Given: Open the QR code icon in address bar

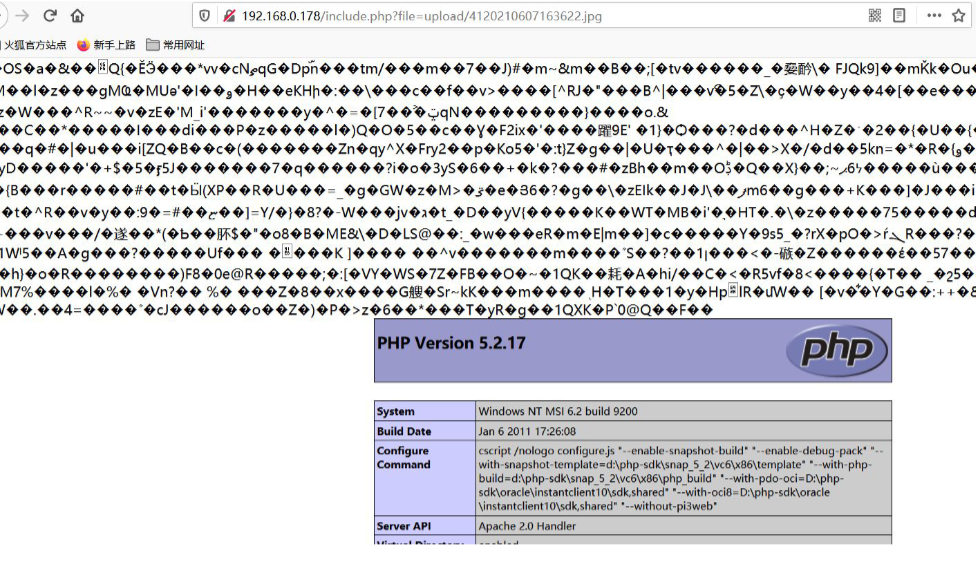Looking at the screenshot, I should [875, 16].
